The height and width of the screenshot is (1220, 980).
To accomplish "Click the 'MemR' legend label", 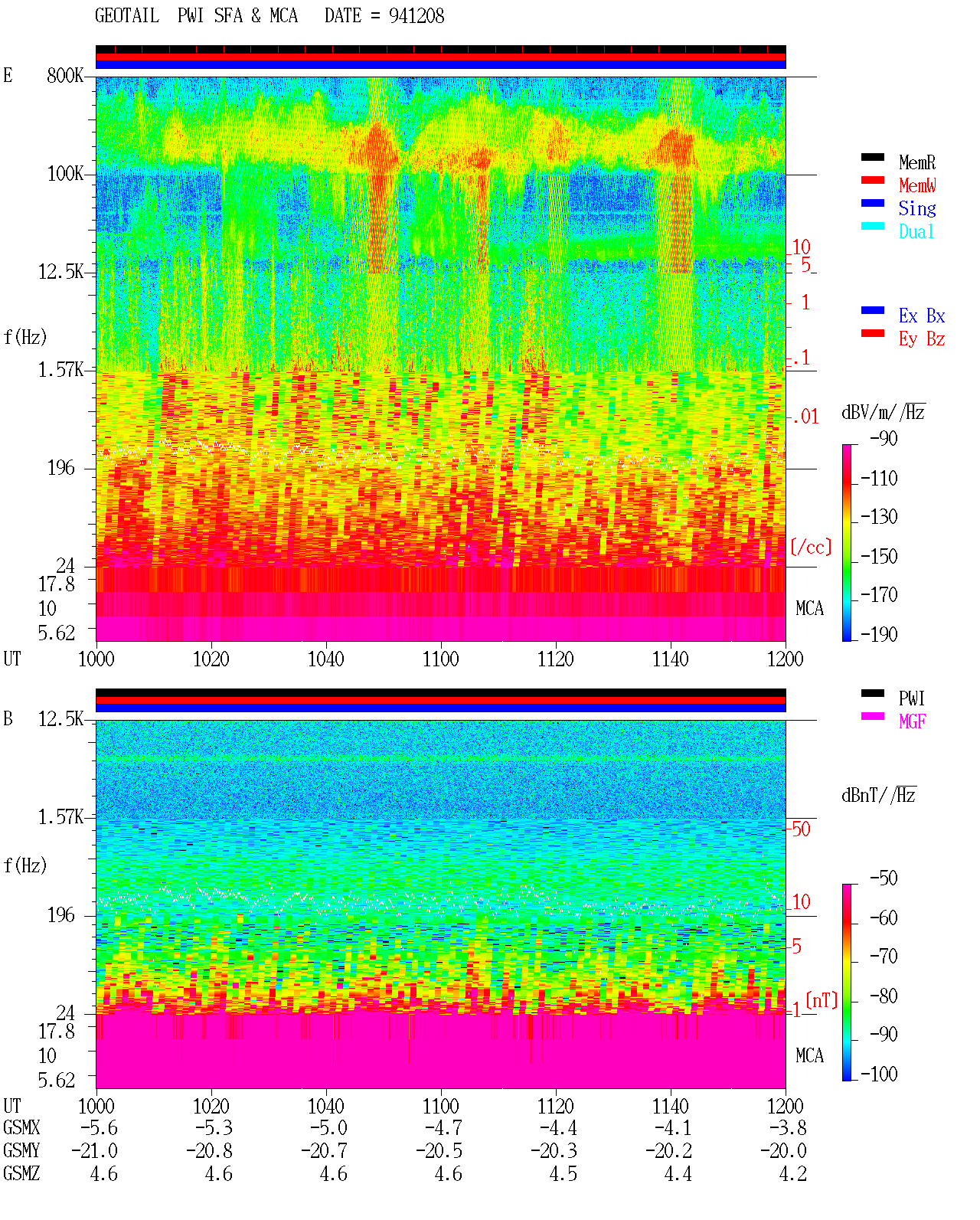I will 917,162.
